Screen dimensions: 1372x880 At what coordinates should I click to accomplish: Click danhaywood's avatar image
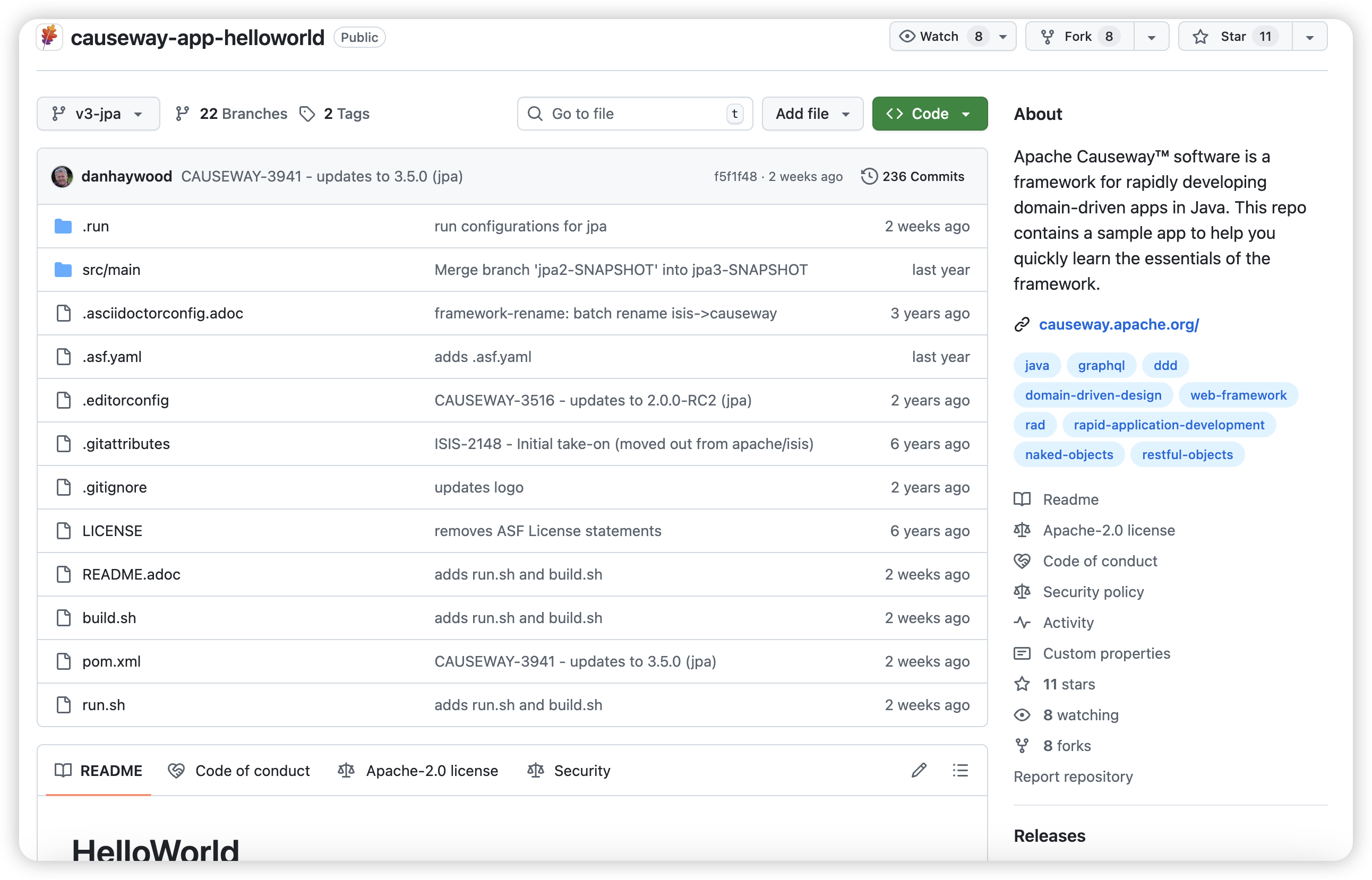[x=62, y=176]
